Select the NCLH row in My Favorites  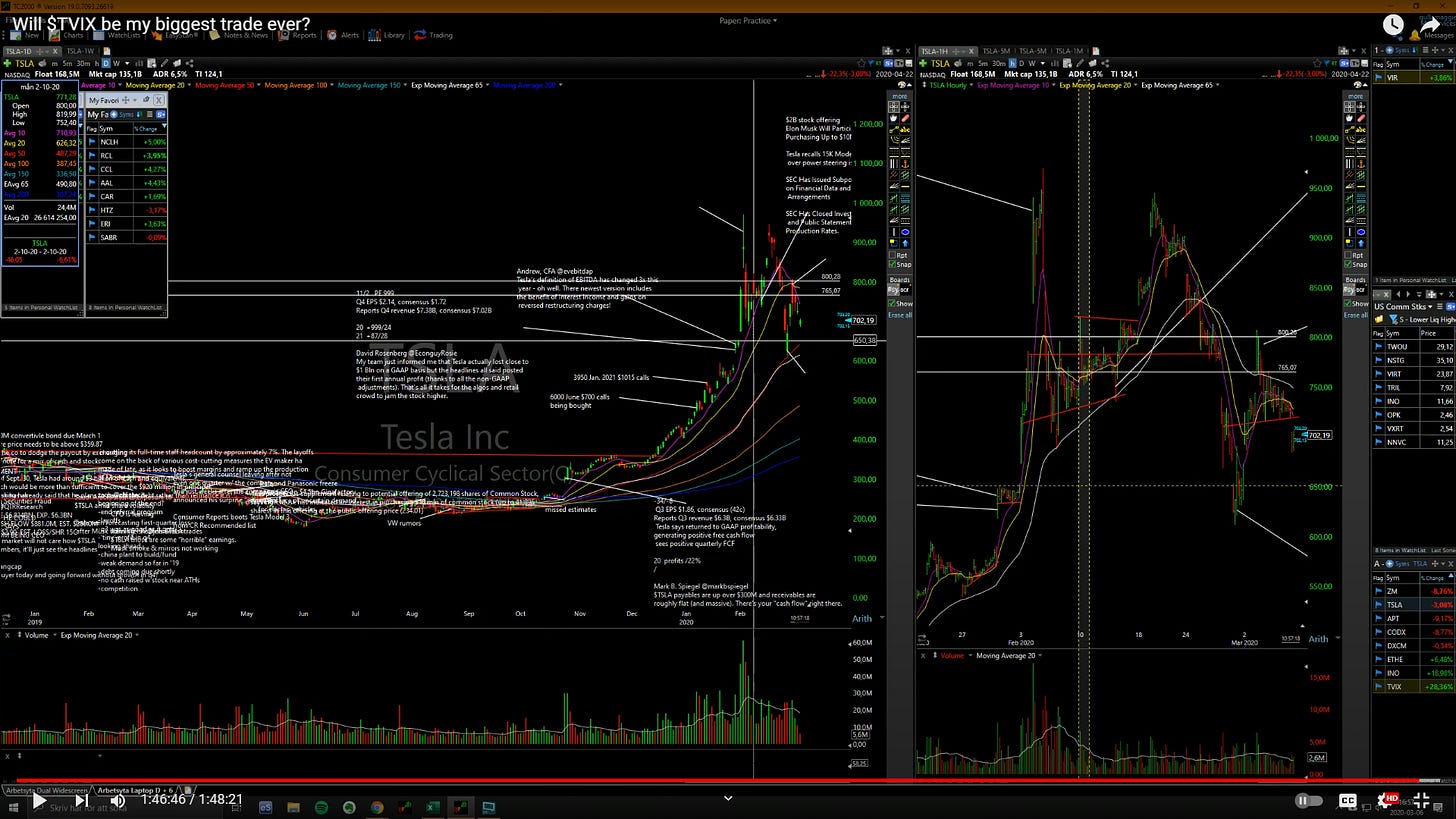pyautogui.click(x=127, y=142)
